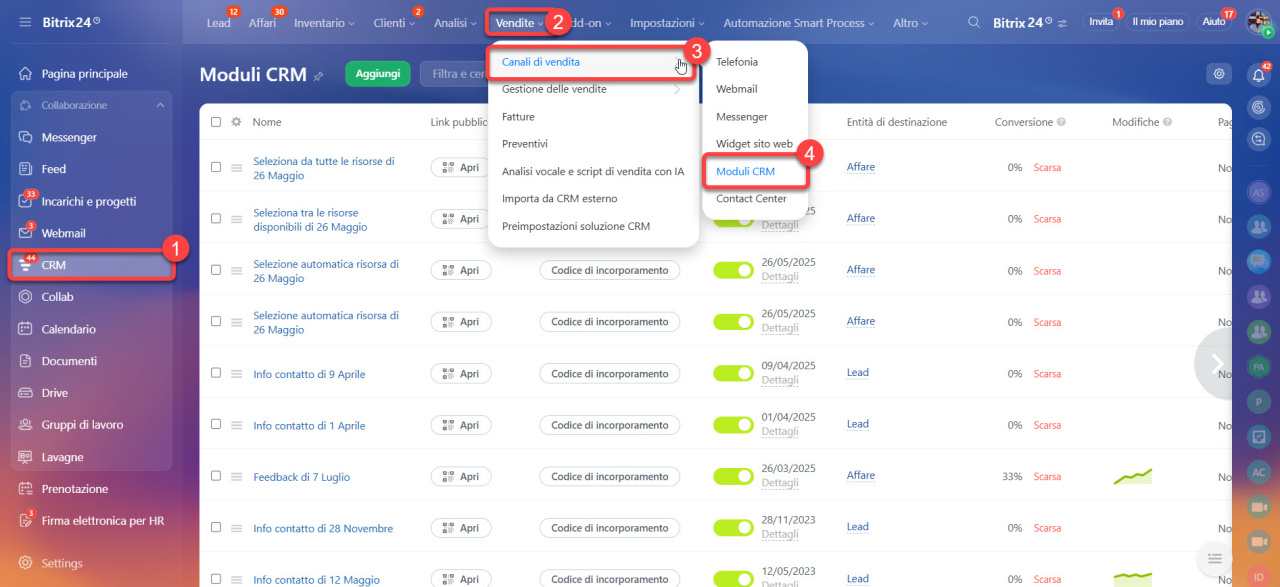Click the Aiuto button
The width and height of the screenshot is (1280, 587).
coord(1214,22)
